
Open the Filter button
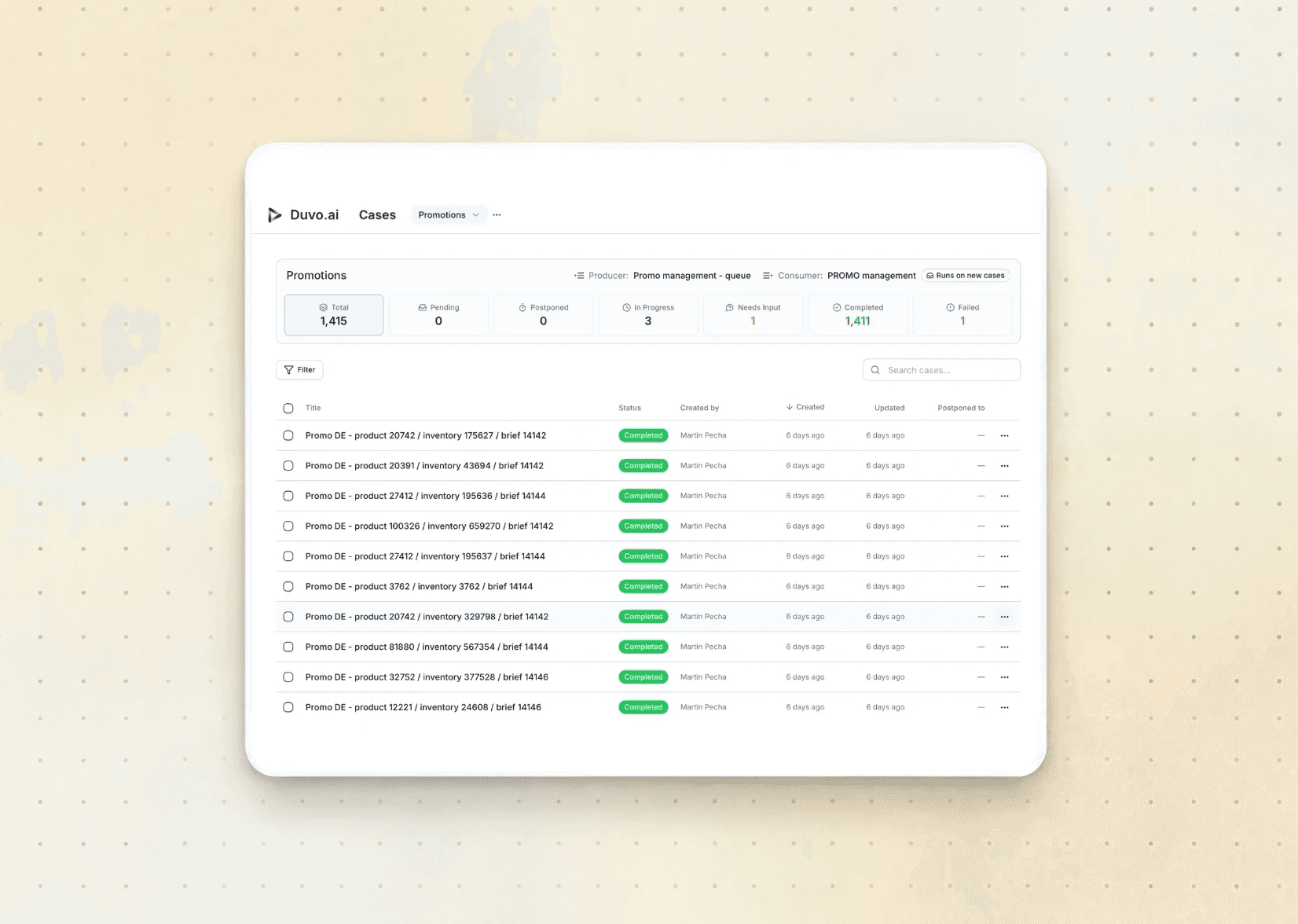(299, 370)
